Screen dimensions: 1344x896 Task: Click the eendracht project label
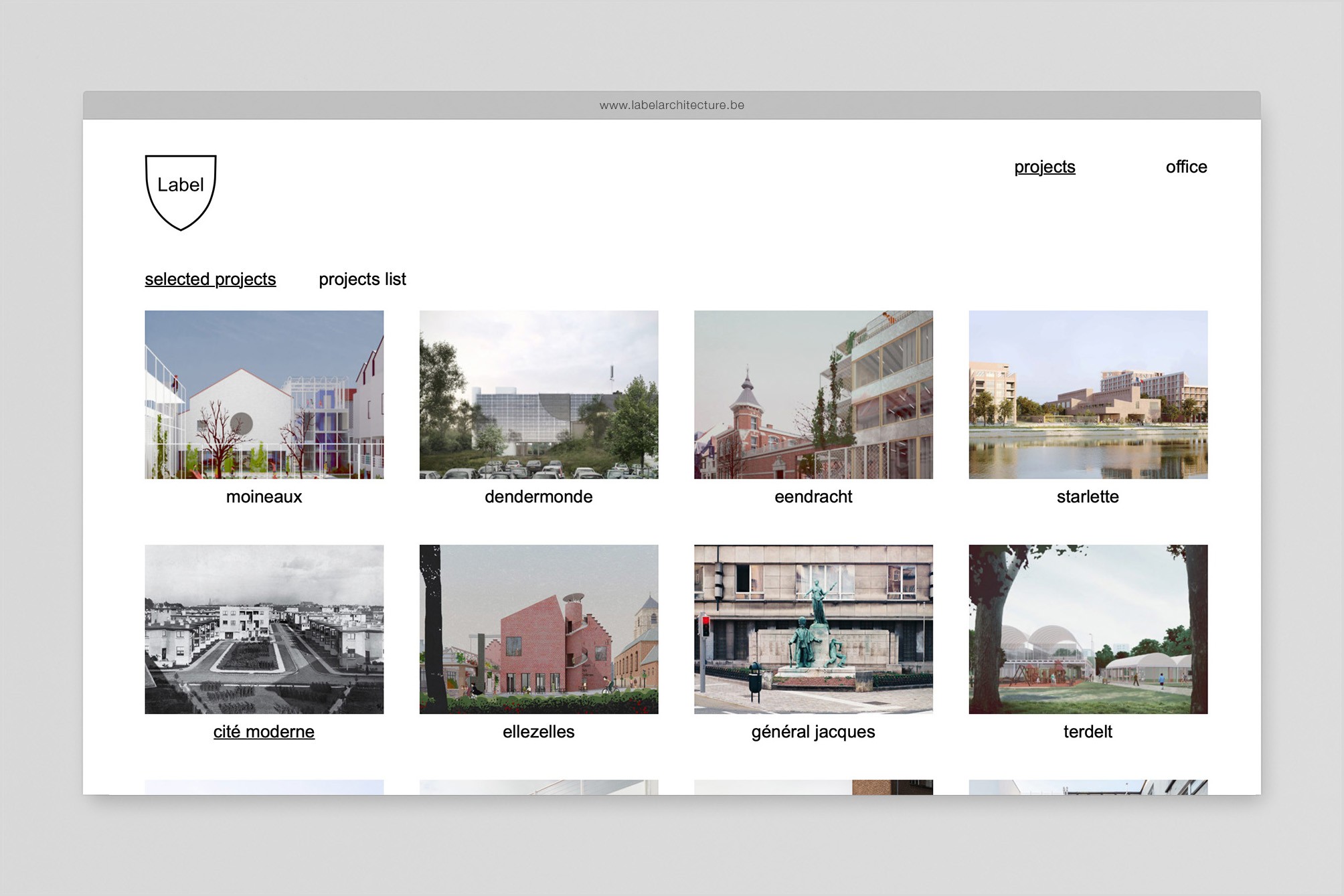click(814, 497)
